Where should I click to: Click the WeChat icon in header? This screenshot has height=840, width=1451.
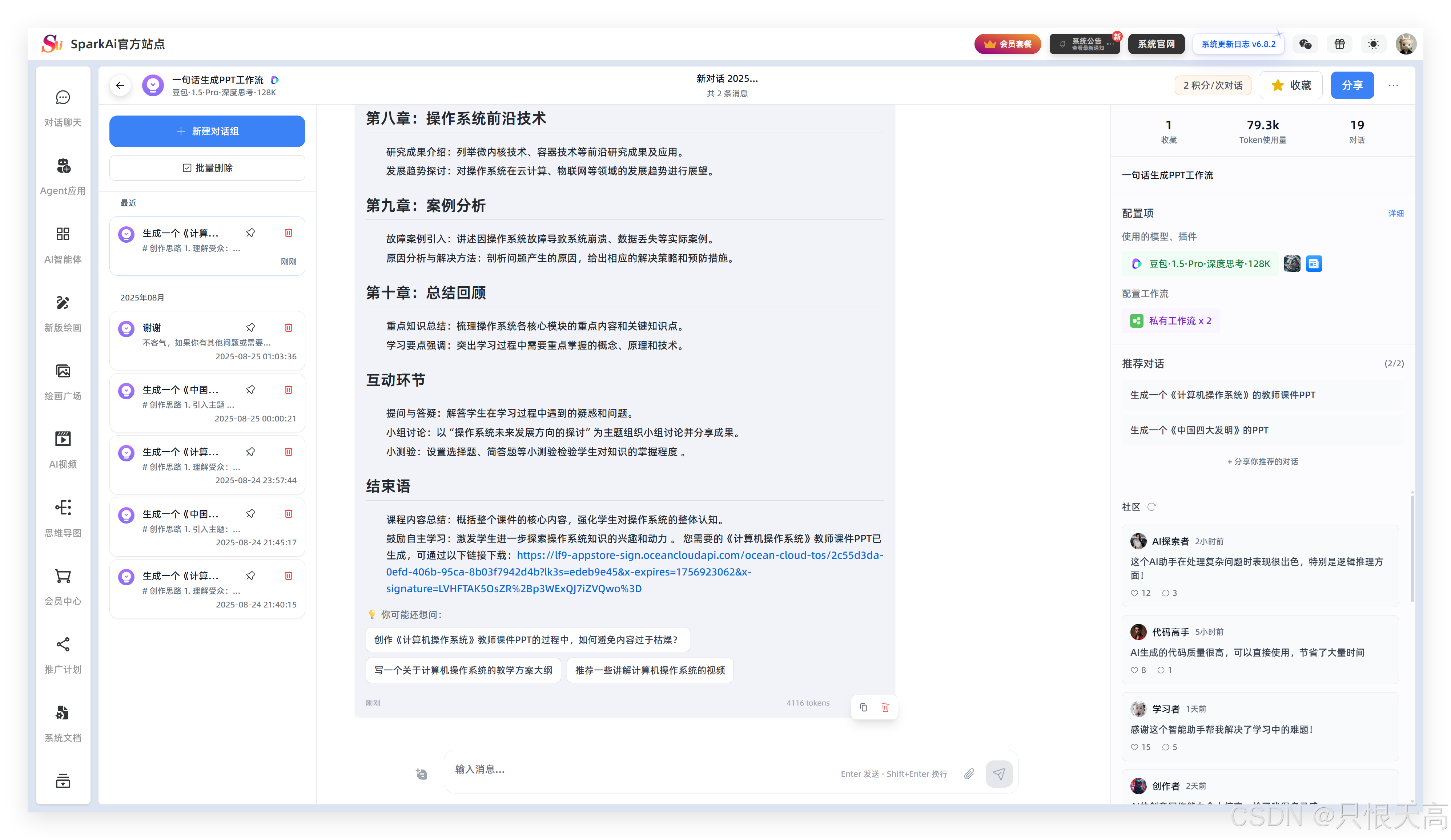pyautogui.click(x=1305, y=44)
